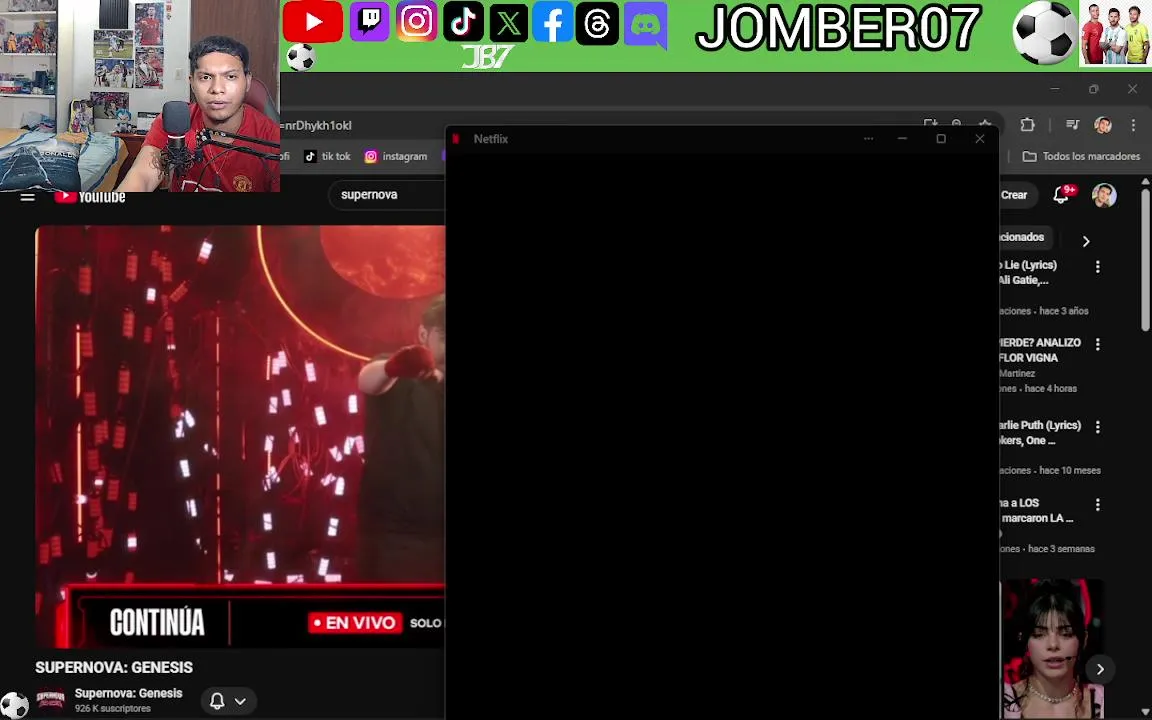
Task: Click the 926 K suscriptores text
Action: [112, 709]
